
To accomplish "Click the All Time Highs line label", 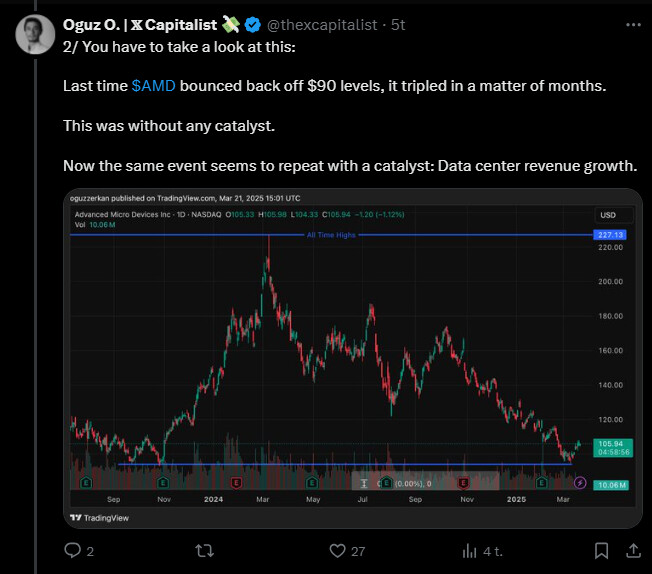I will tap(330, 235).
